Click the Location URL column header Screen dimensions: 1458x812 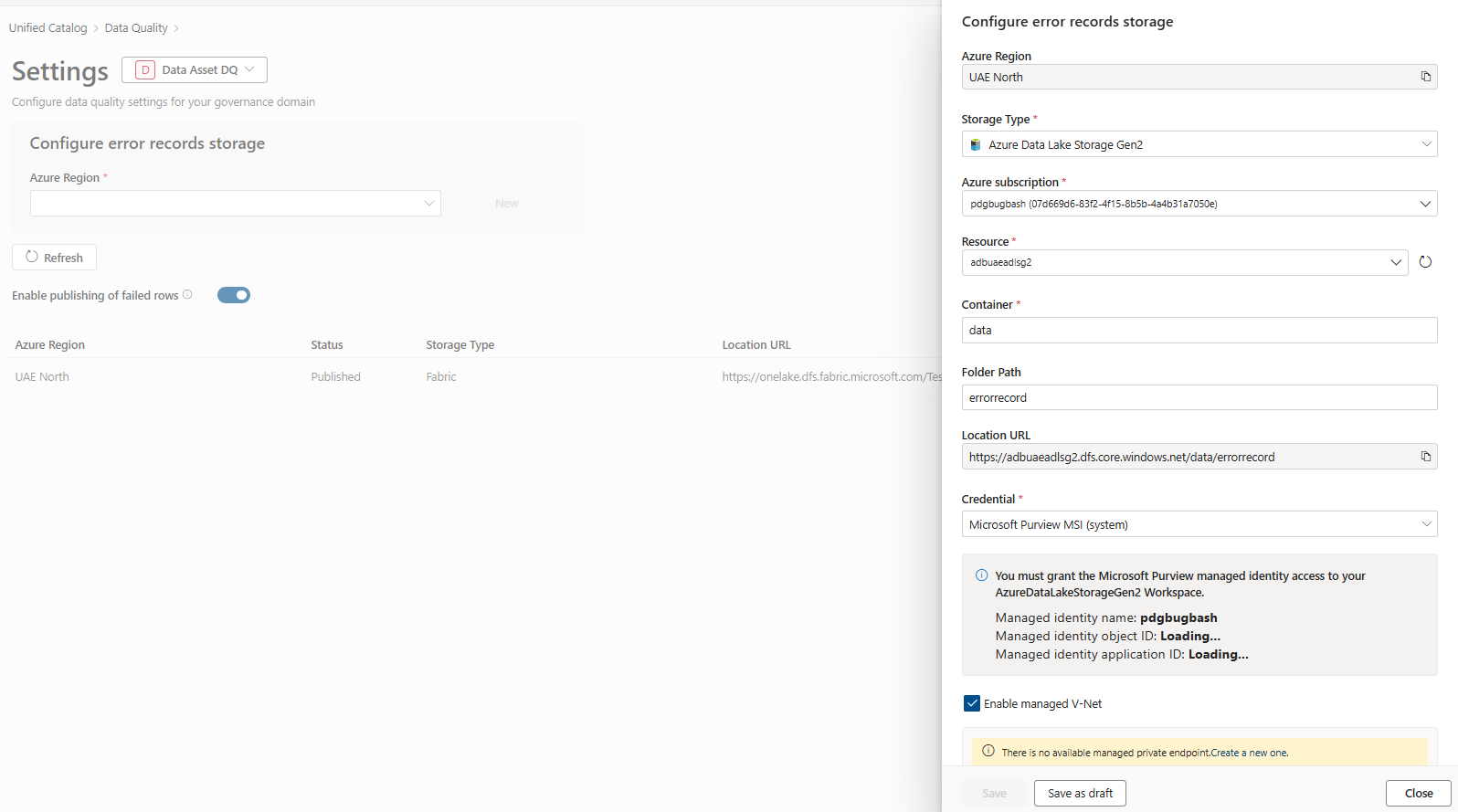[756, 344]
